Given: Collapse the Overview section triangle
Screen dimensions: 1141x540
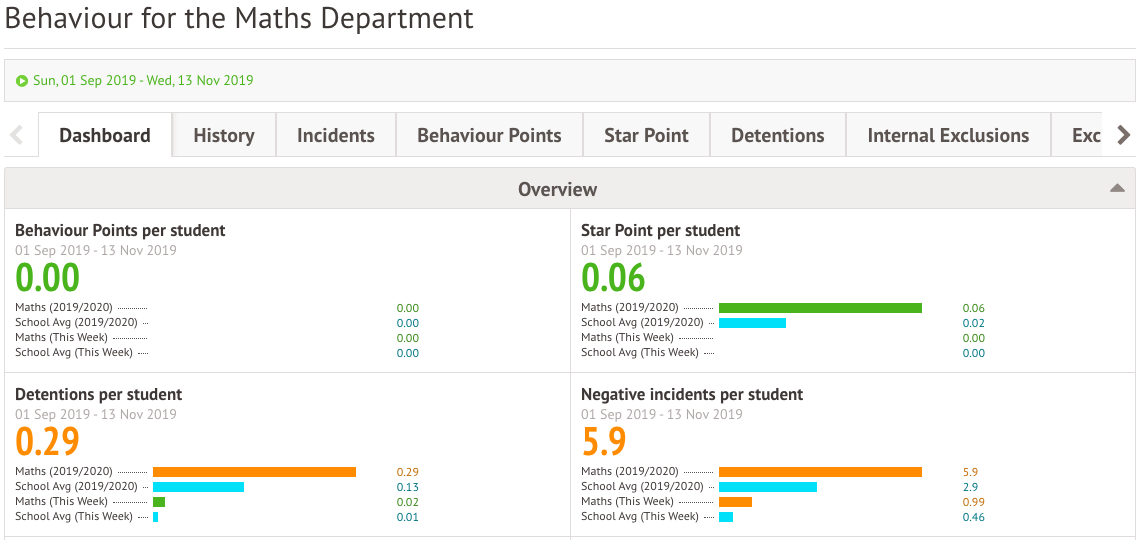Looking at the screenshot, I should 1117,189.
